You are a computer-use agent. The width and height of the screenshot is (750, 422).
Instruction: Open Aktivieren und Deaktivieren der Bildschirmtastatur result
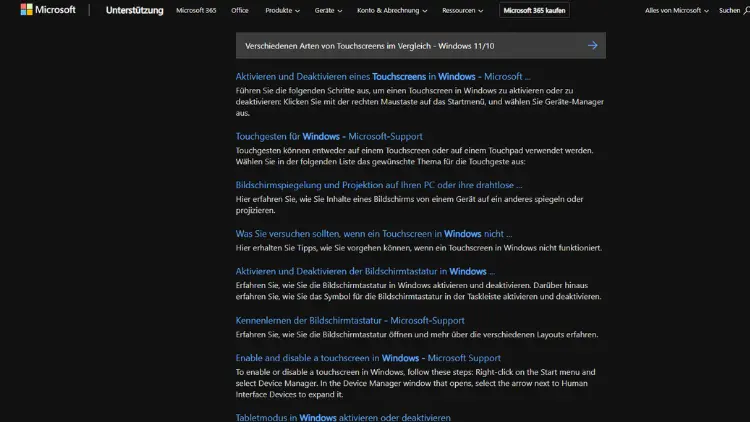(x=365, y=271)
